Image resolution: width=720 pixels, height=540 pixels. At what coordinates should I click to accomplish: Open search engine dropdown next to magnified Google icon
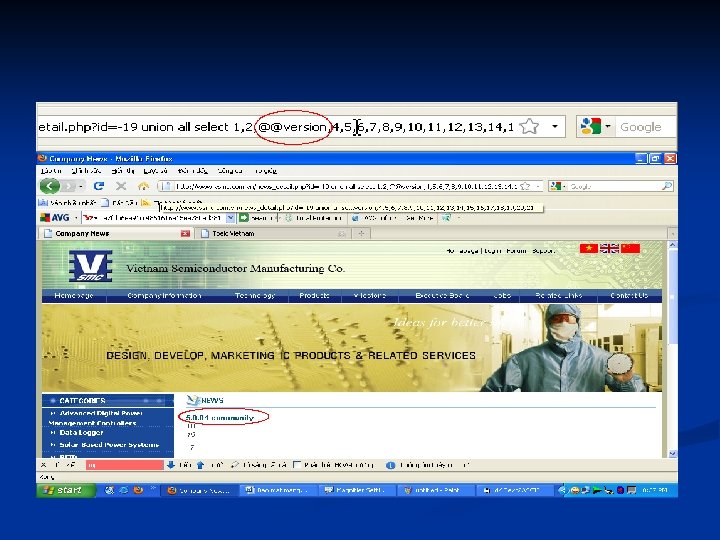point(608,126)
